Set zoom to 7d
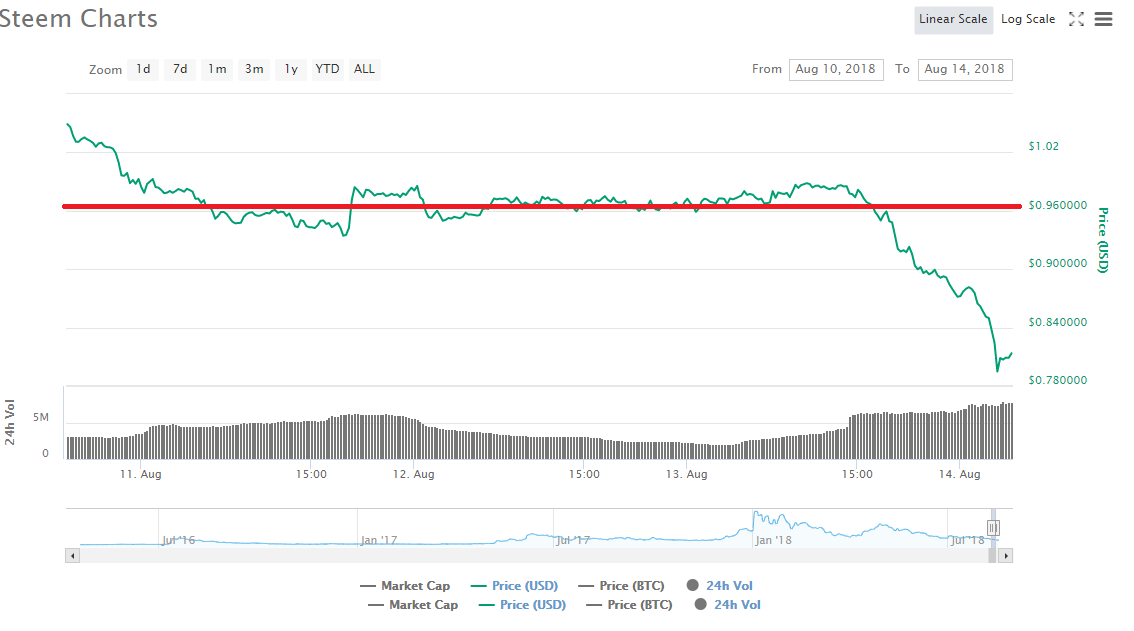This screenshot has width=1134, height=631. point(180,69)
